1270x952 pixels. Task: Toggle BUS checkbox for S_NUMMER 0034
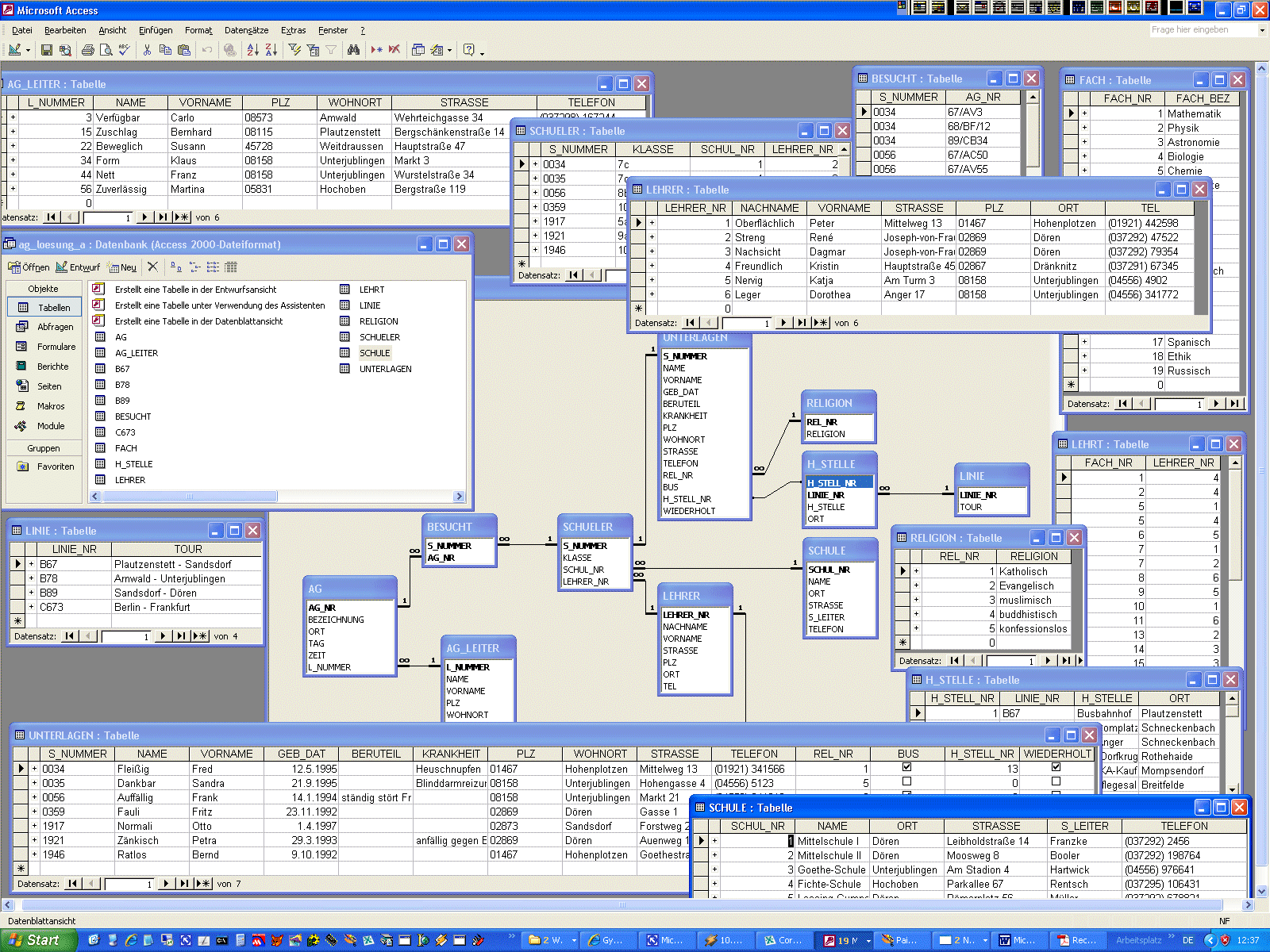coord(907,767)
